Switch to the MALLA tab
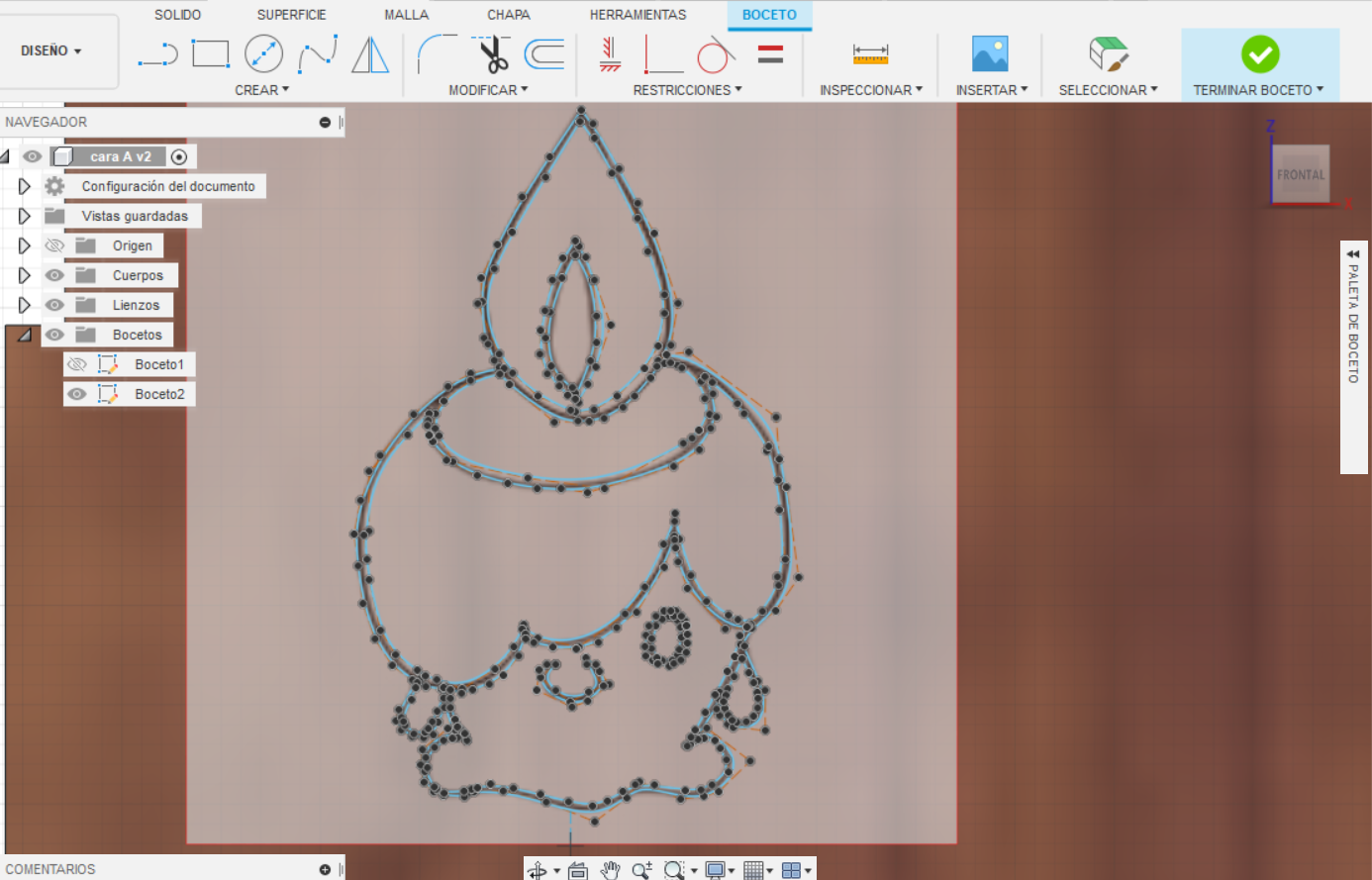This screenshot has height=880, width=1372. coord(407,15)
